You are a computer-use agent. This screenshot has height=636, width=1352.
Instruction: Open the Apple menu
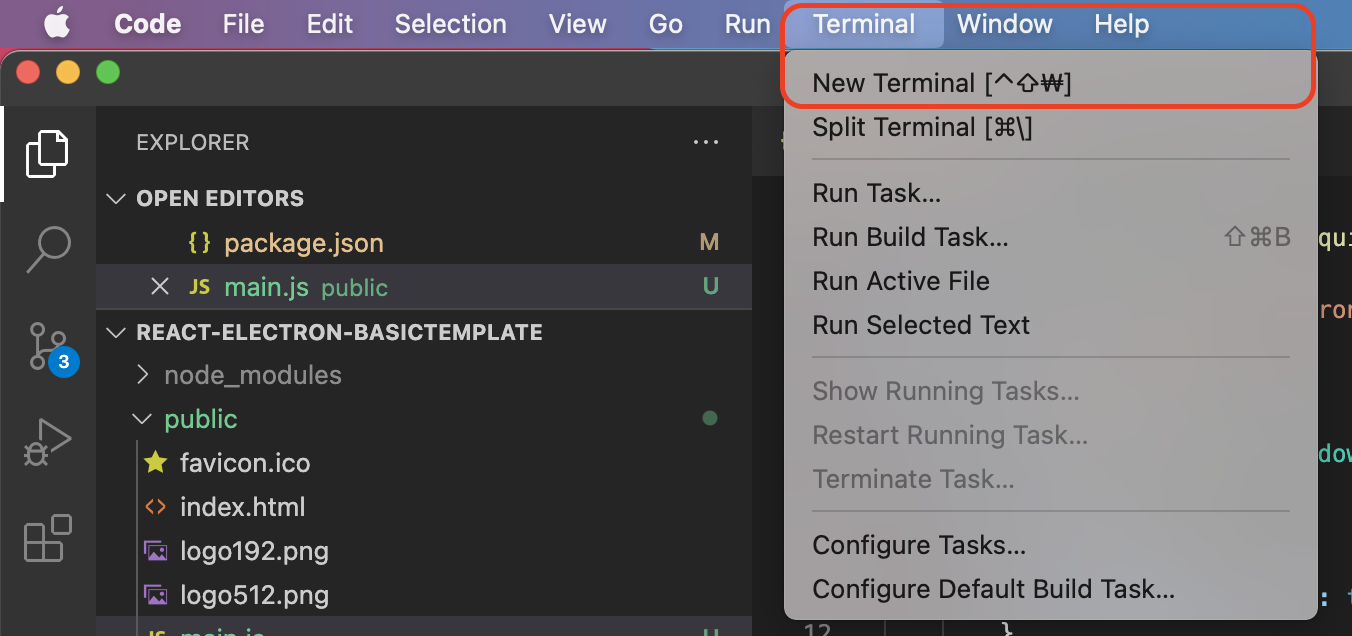coord(57,24)
